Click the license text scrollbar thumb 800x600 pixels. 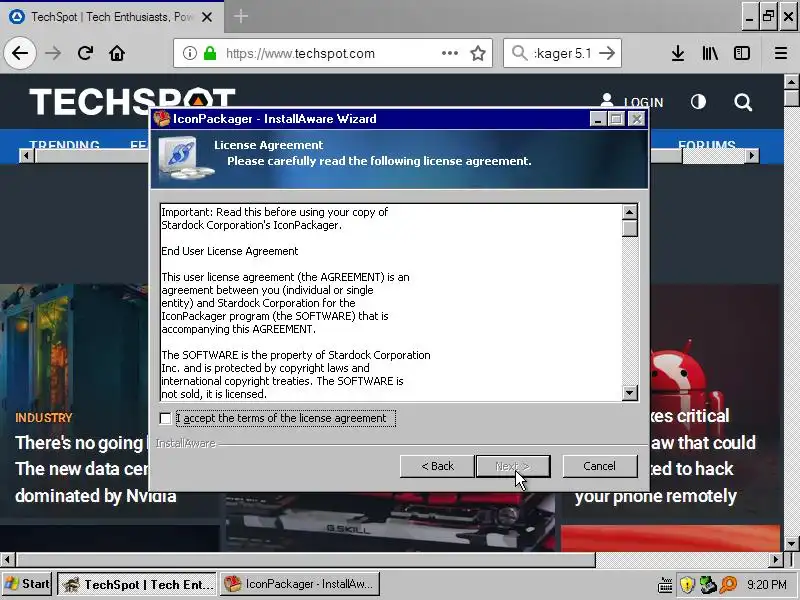click(x=630, y=228)
